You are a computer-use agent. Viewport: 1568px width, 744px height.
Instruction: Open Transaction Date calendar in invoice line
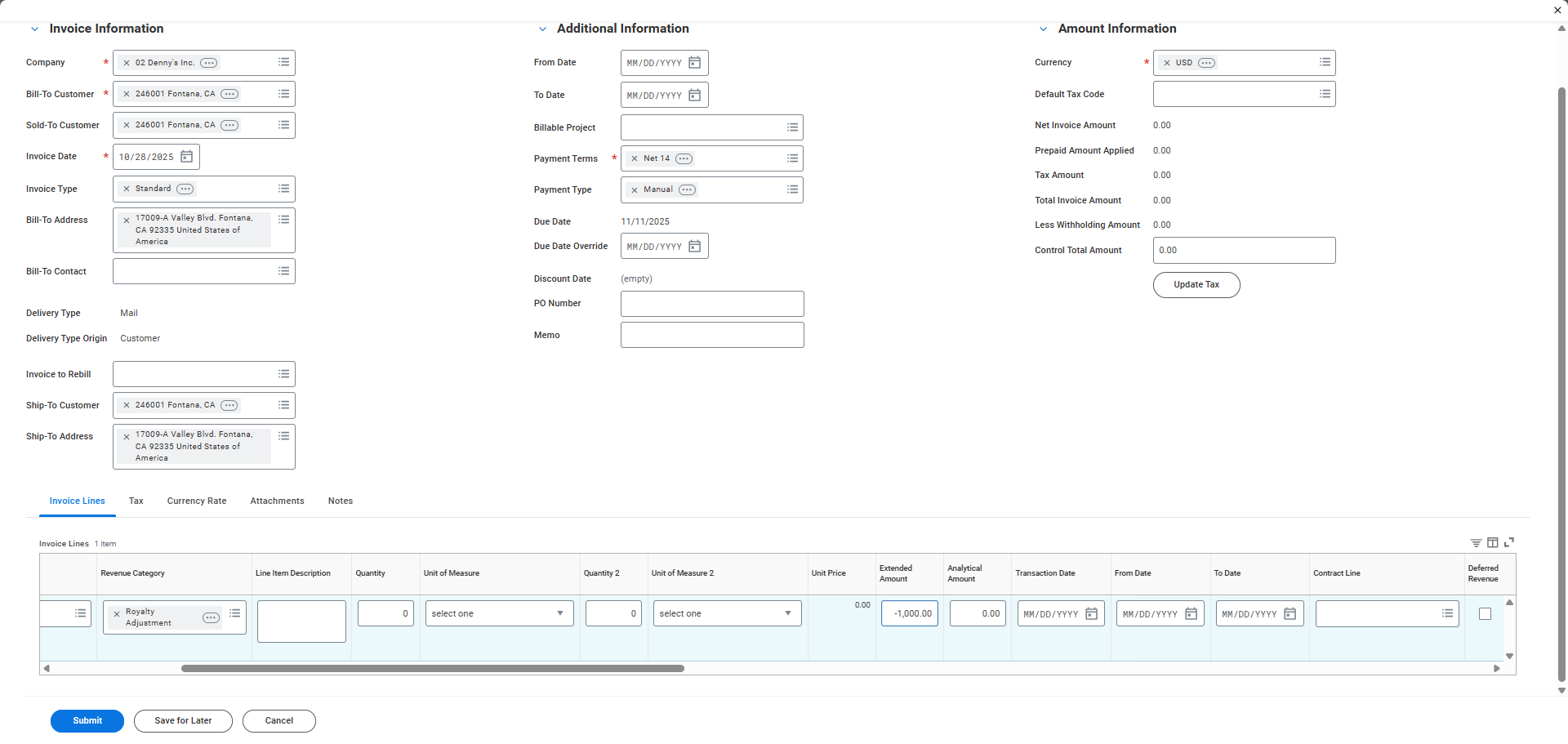(x=1091, y=614)
